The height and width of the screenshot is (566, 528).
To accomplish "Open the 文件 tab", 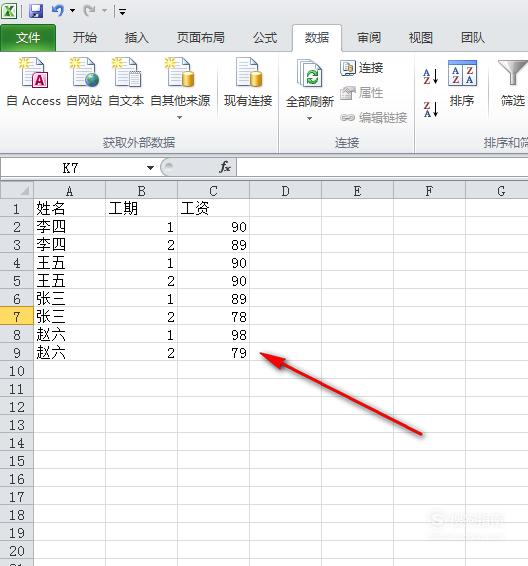I will (28, 38).
